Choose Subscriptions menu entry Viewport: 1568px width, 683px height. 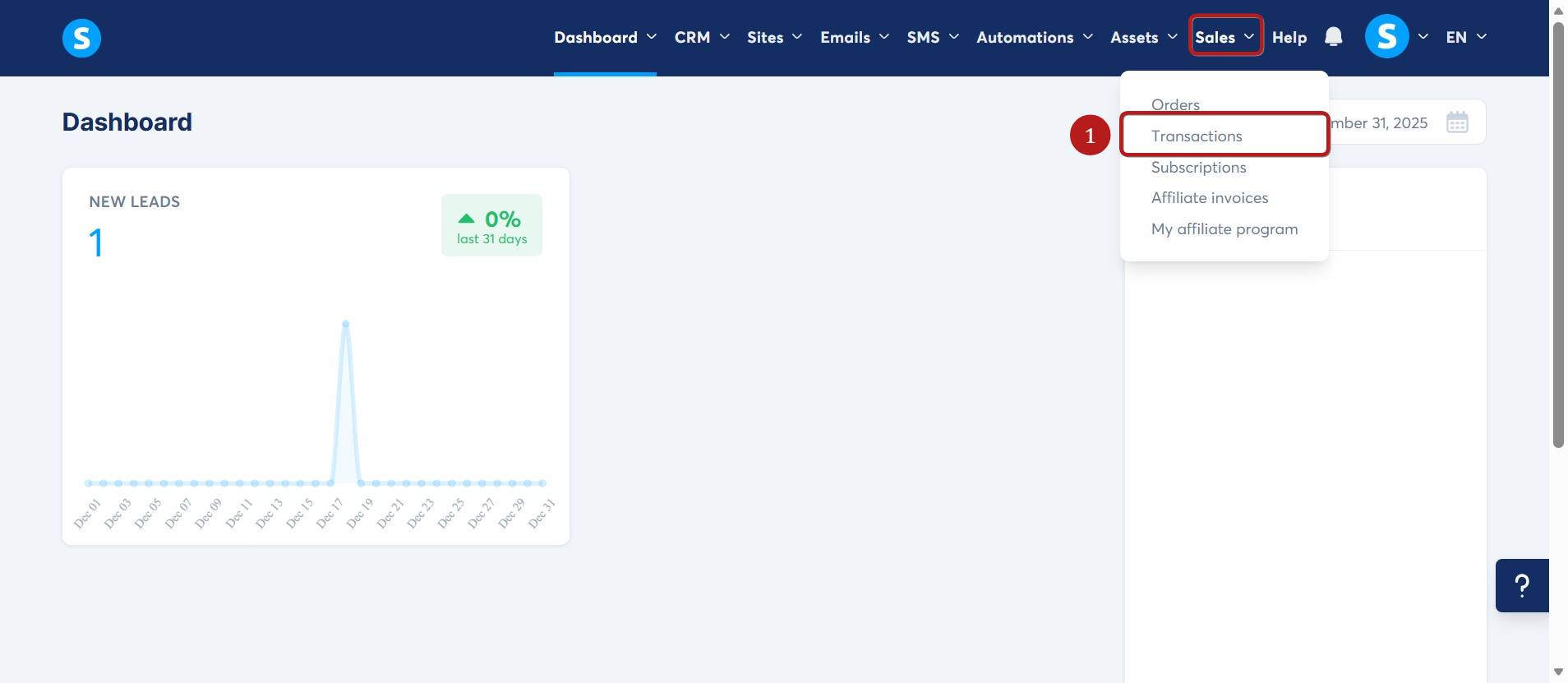tap(1198, 167)
